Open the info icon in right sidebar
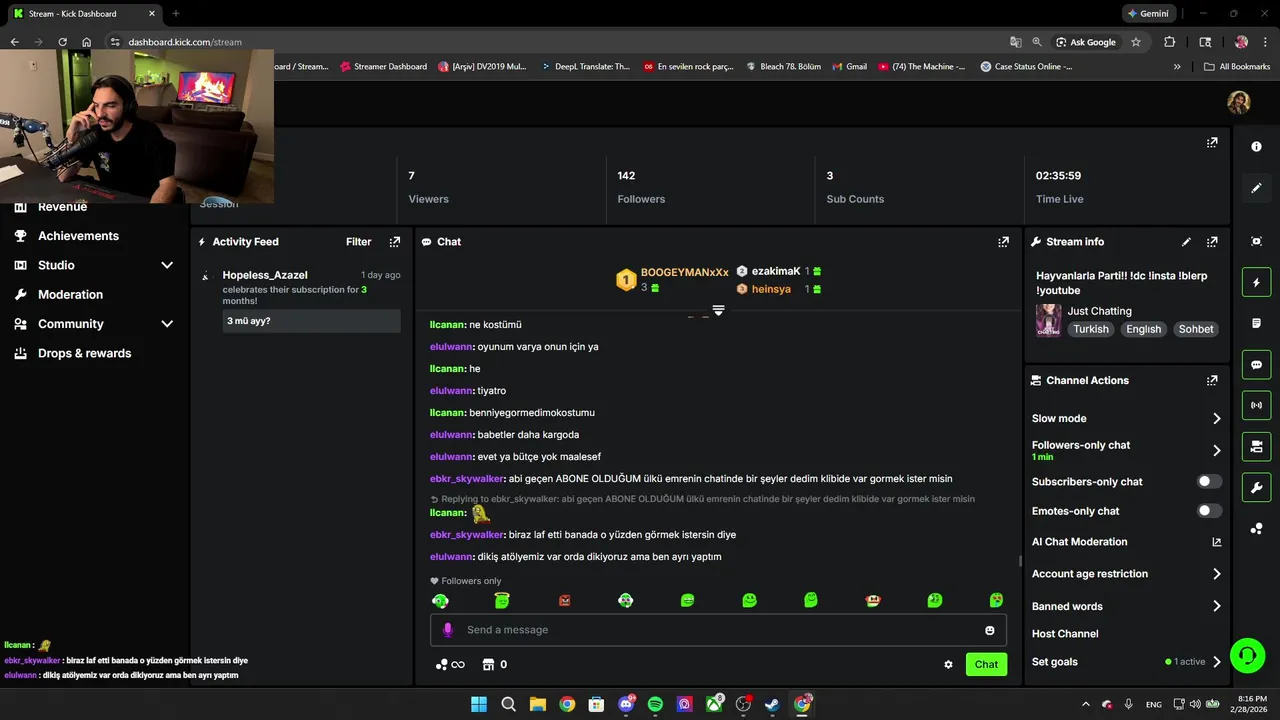The width and height of the screenshot is (1280, 720). click(1256, 147)
